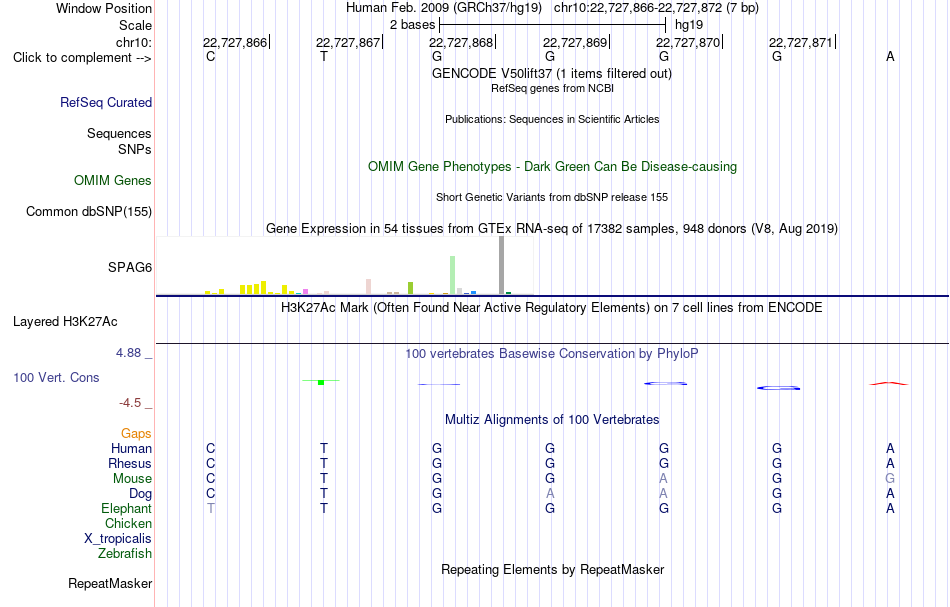
Task: Click position label 22,727,870
Action: (x=688, y=42)
